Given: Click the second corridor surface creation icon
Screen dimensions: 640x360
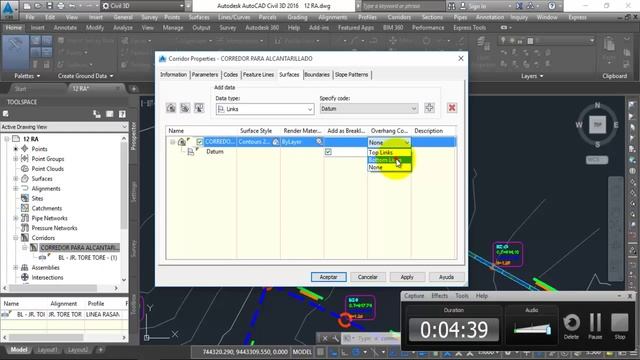Looking at the screenshot, I should click(185, 108).
